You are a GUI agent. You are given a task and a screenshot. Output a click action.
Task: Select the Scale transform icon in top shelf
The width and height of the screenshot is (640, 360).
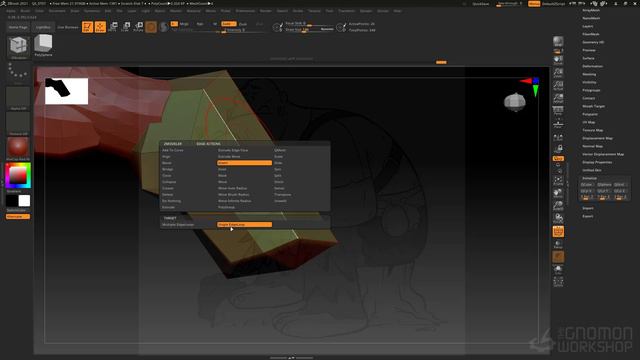[x=126, y=27]
